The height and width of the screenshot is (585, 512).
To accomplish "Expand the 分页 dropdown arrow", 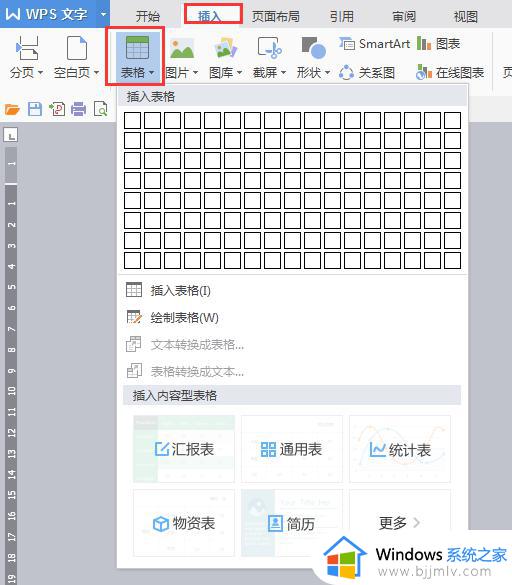I will coord(40,72).
